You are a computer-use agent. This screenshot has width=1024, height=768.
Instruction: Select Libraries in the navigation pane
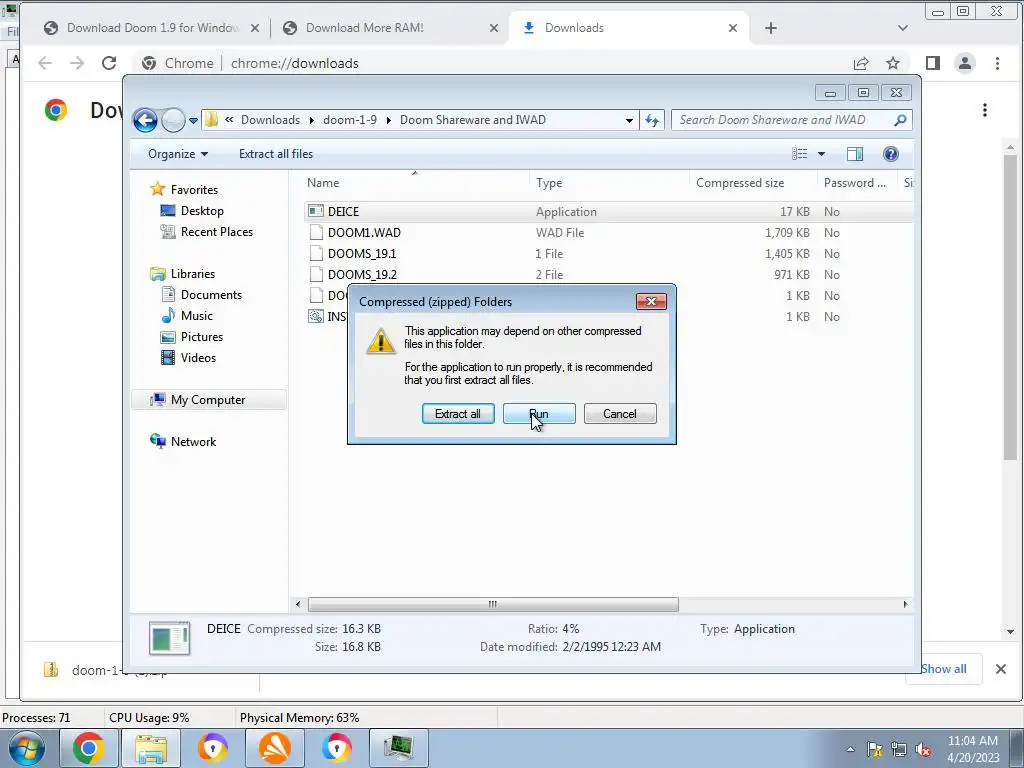pyautogui.click(x=193, y=274)
